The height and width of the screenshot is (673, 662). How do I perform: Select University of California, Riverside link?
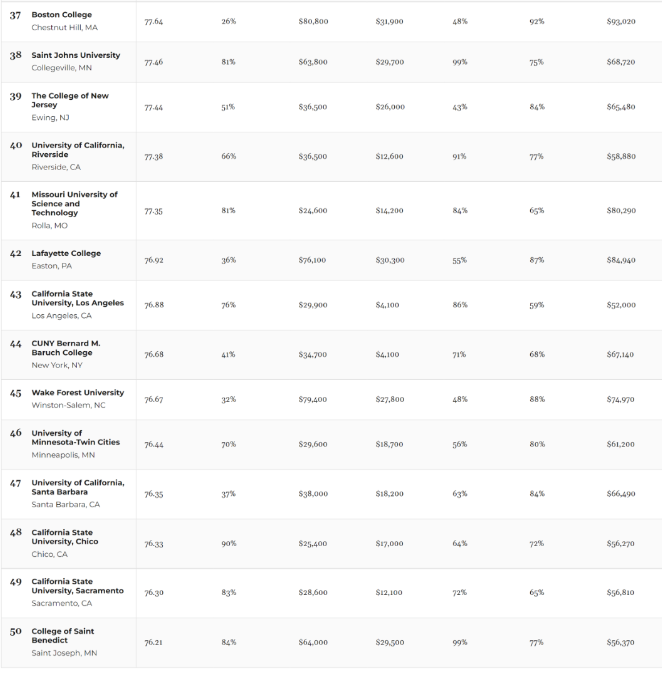pos(78,150)
